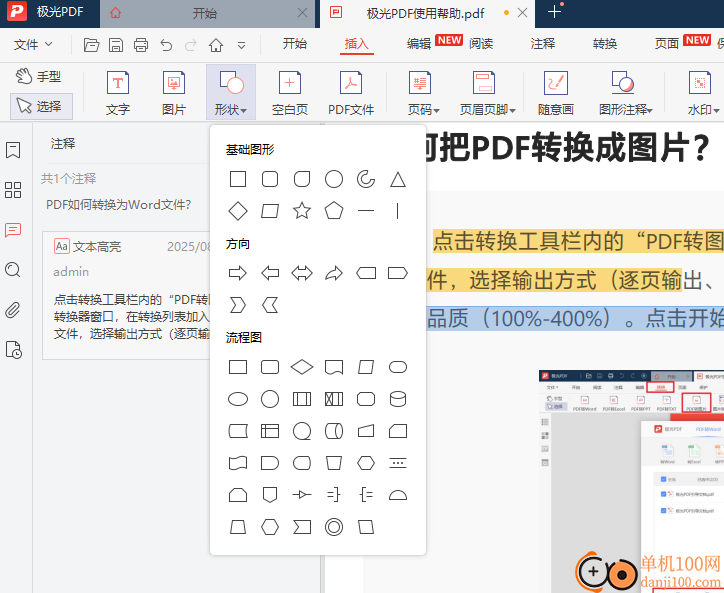Click the 'PDF如何转换为Word文件?' annotation heading
724x593 pixels.
click(x=118, y=205)
